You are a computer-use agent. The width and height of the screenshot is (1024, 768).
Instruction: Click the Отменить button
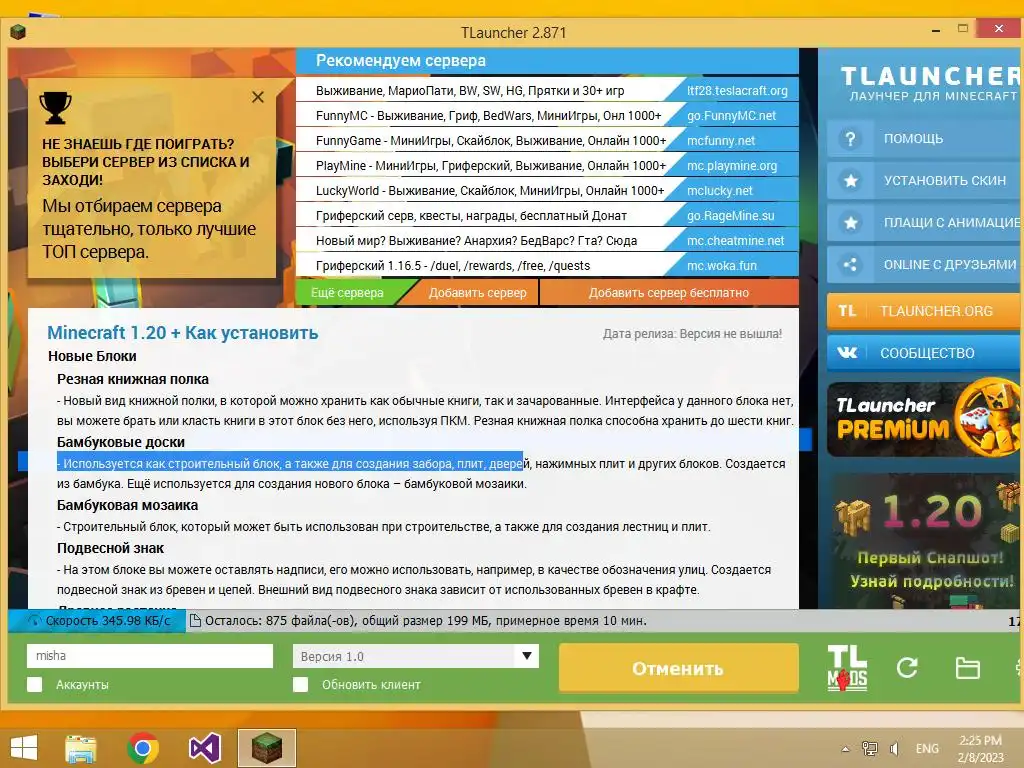pyautogui.click(x=679, y=668)
